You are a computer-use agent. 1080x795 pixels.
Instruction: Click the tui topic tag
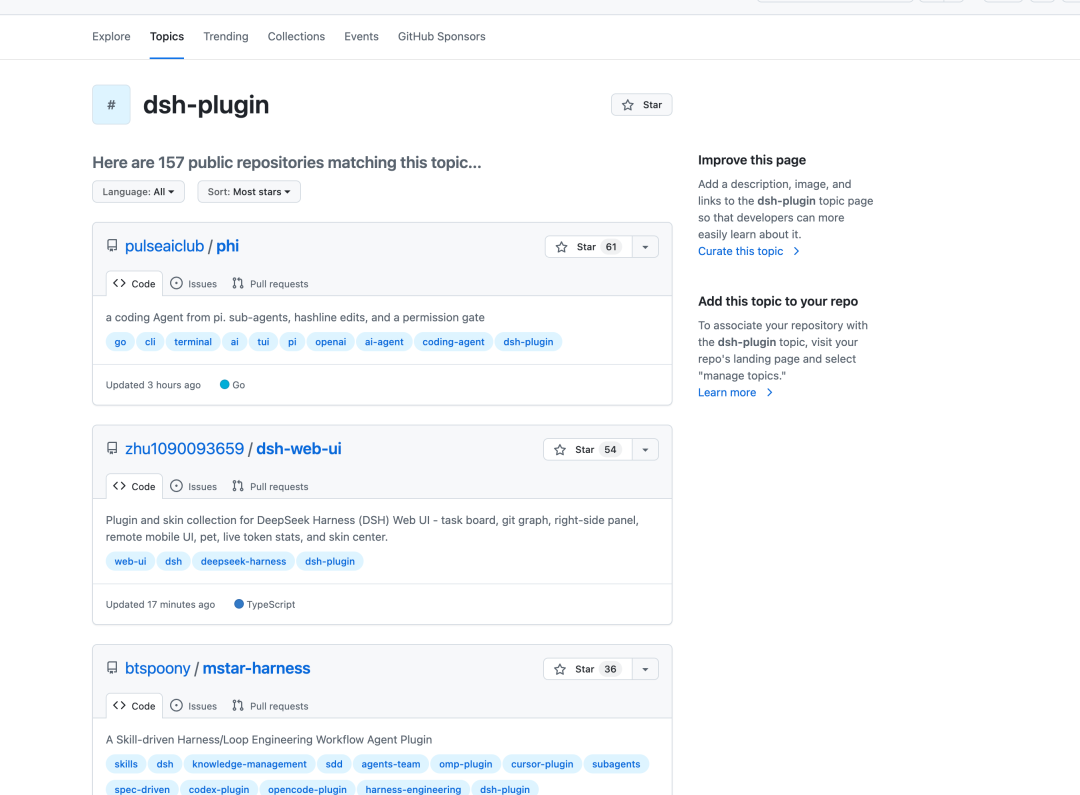pos(263,342)
